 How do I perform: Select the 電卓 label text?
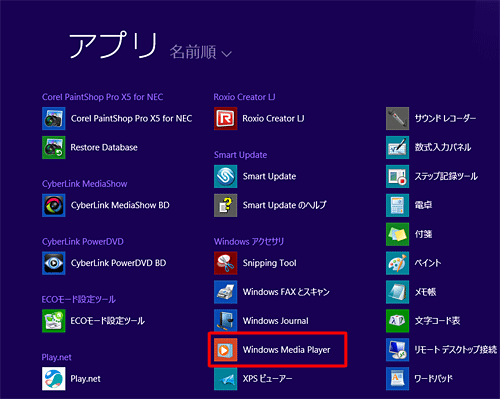tap(423, 205)
